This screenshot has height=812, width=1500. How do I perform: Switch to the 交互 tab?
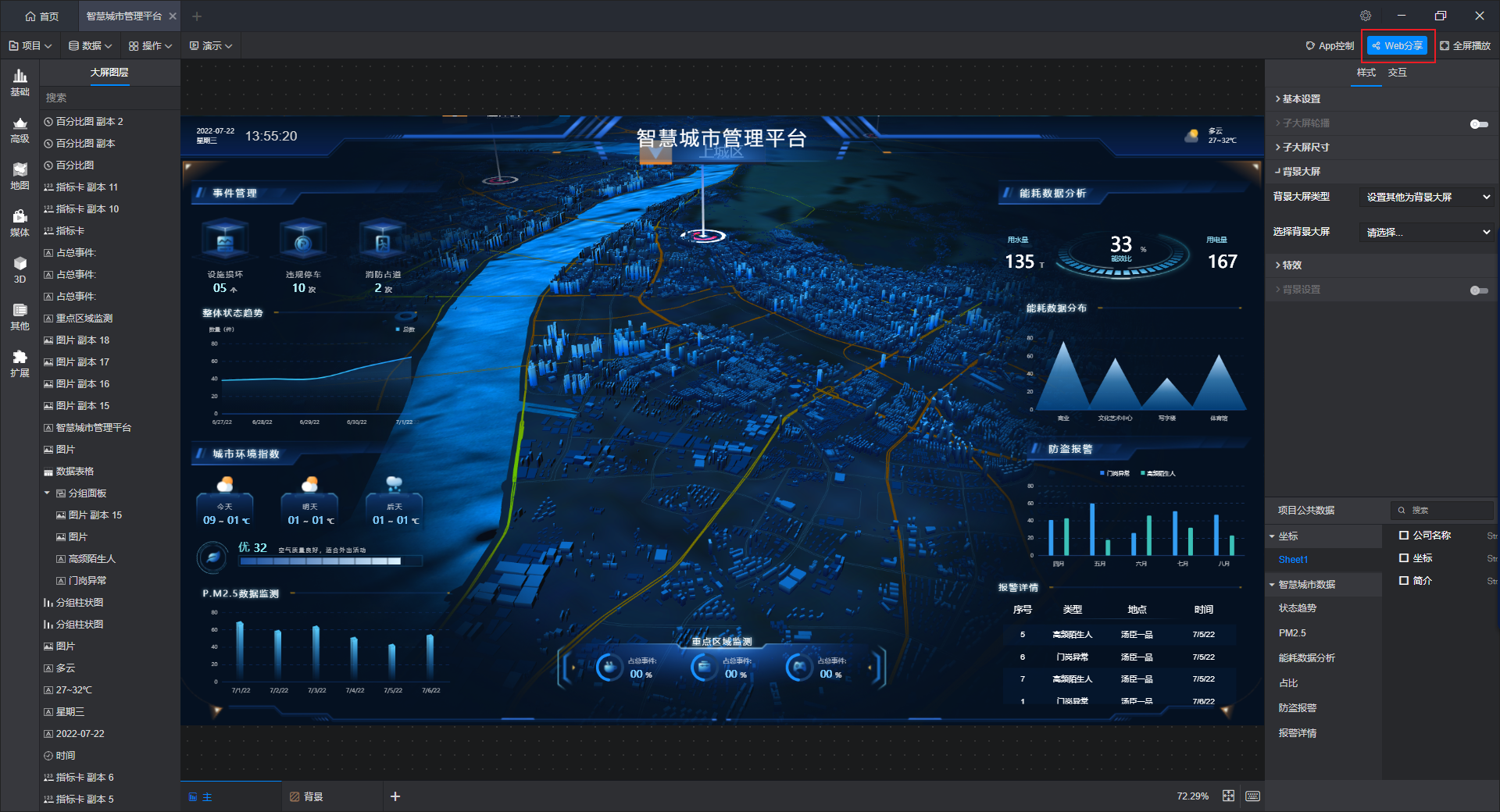click(1397, 73)
